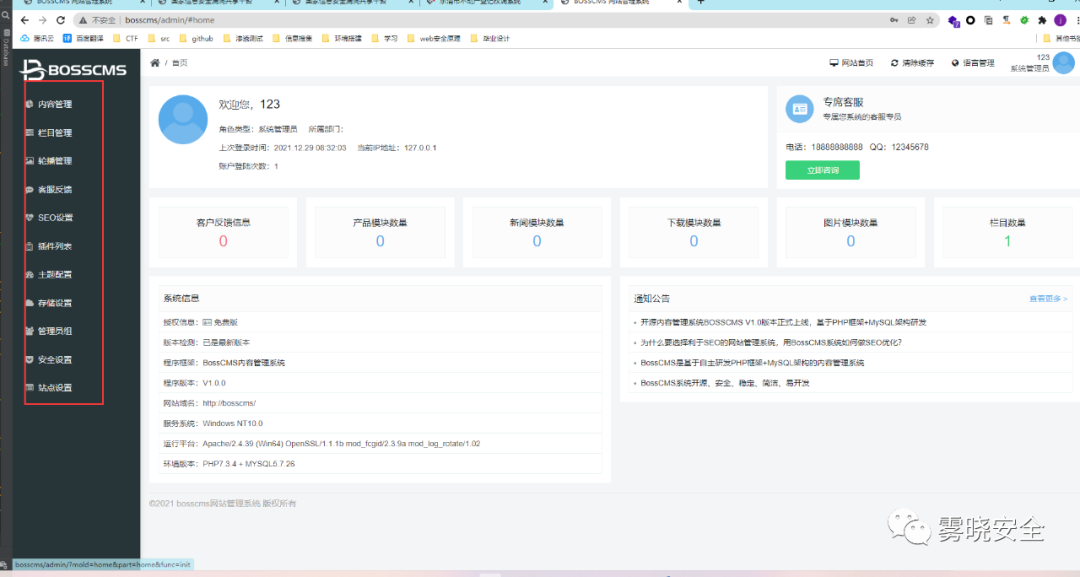Image resolution: width=1080 pixels, height=577 pixels.
Task: Open the 百度翻译 bookmark
Action: tap(83, 39)
